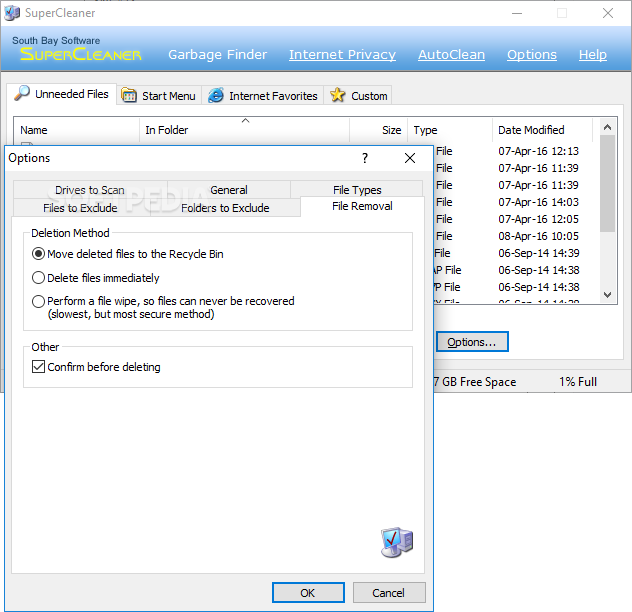Switch to the Files to Exclude tab
The width and height of the screenshot is (632, 612).
(x=80, y=208)
